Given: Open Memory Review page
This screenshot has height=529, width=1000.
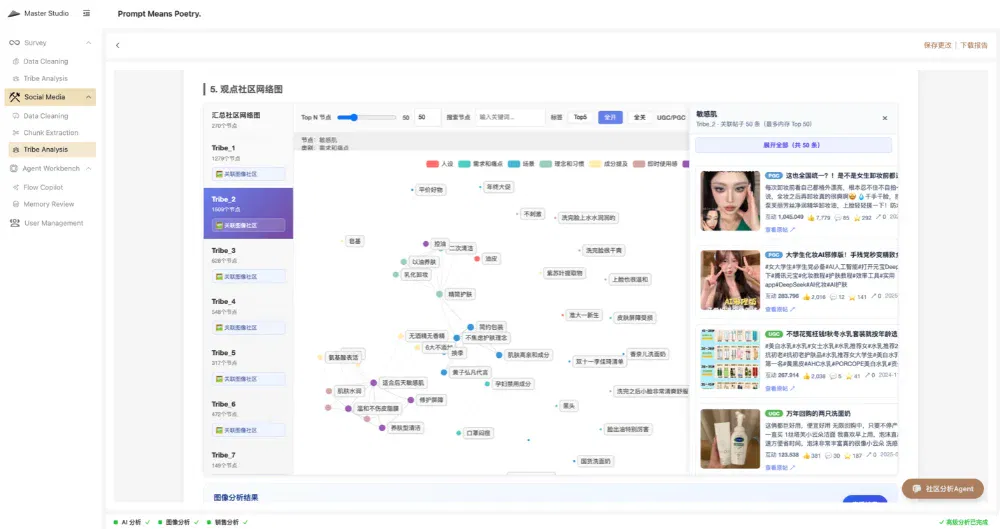Looking at the screenshot, I should pos(48,204).
